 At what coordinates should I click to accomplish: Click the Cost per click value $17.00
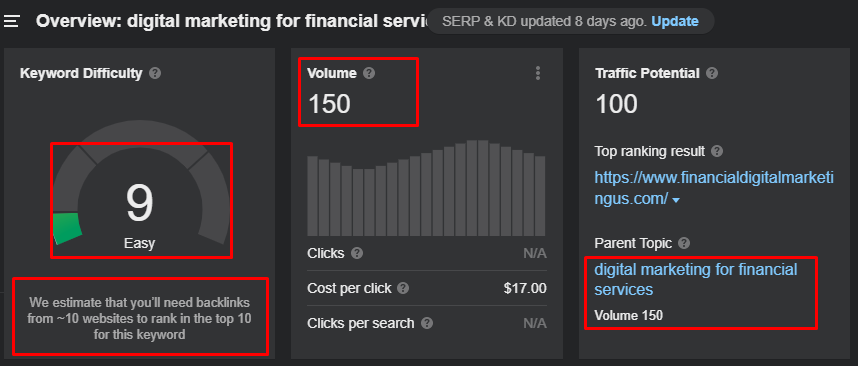(x=525, y=288)
